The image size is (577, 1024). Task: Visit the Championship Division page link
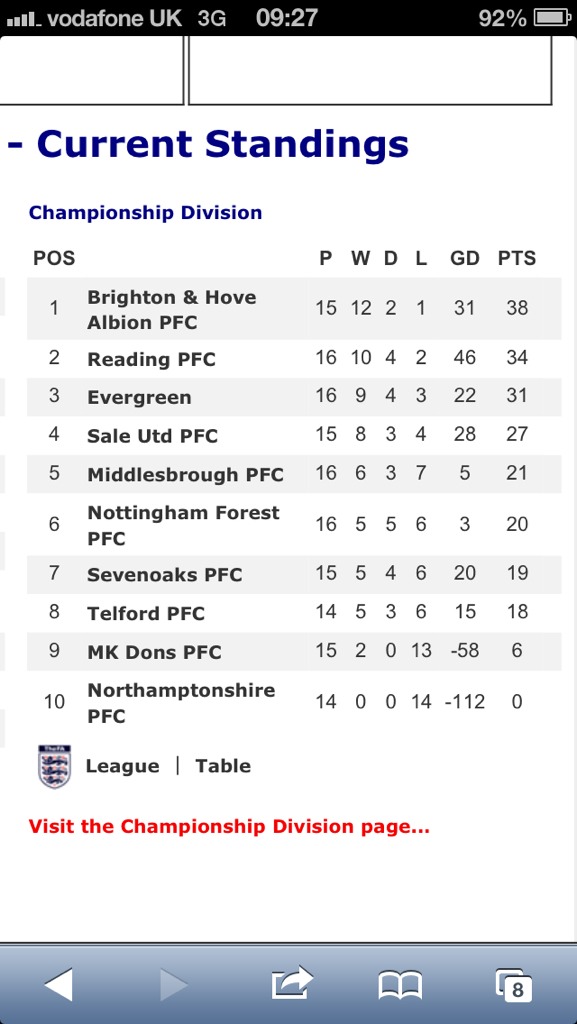pyautogui.click(x=229, y=827)
